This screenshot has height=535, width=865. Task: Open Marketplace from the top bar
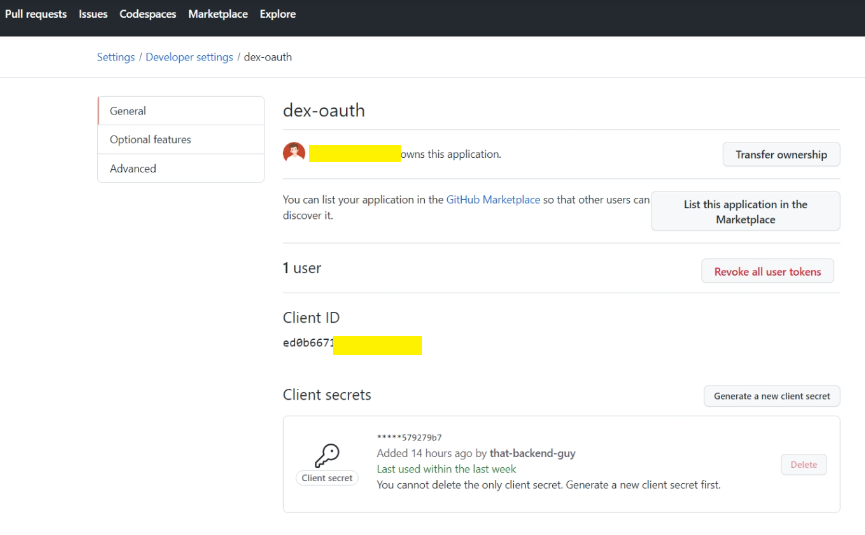coord(218,14)
